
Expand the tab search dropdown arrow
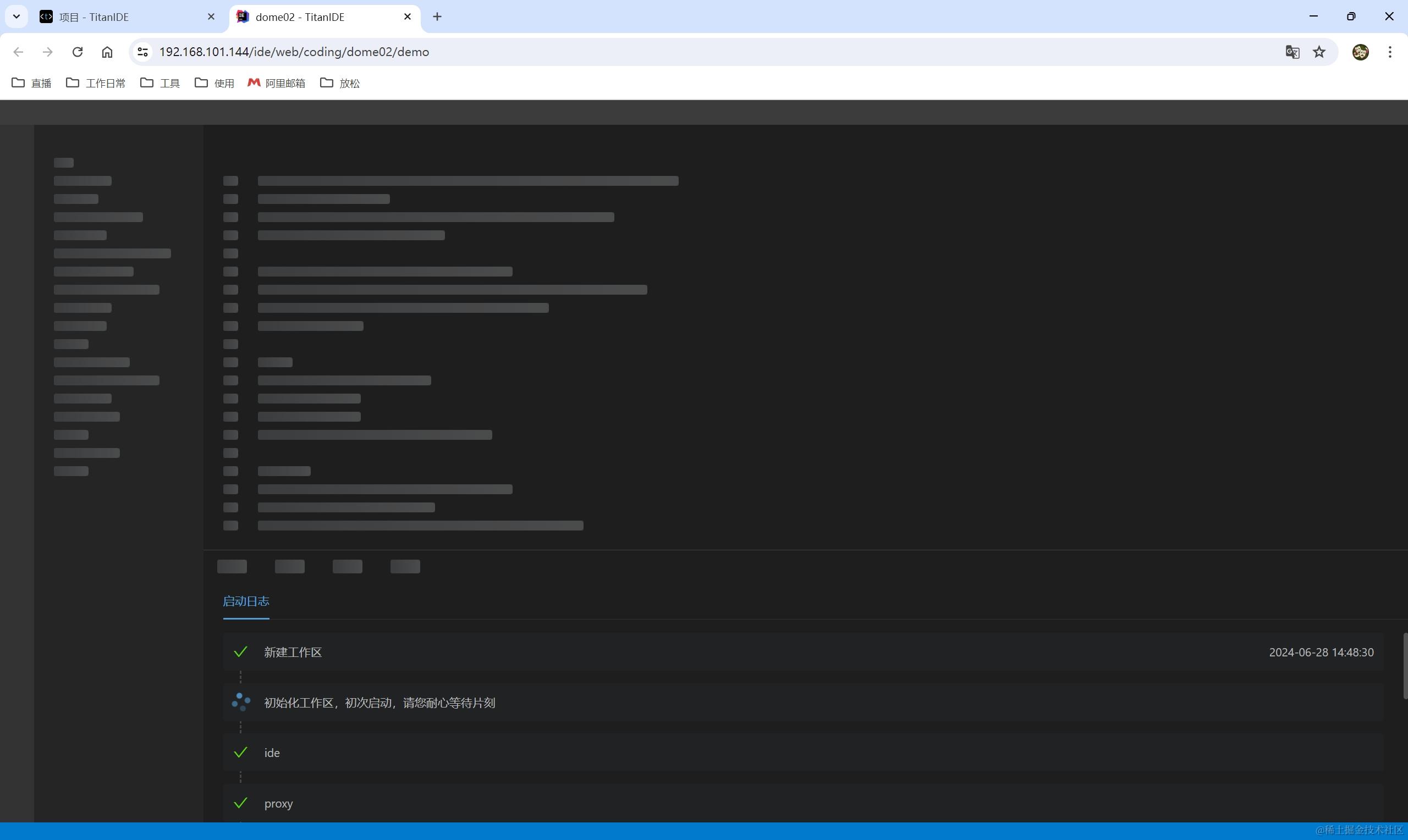[x=16, y=17]
